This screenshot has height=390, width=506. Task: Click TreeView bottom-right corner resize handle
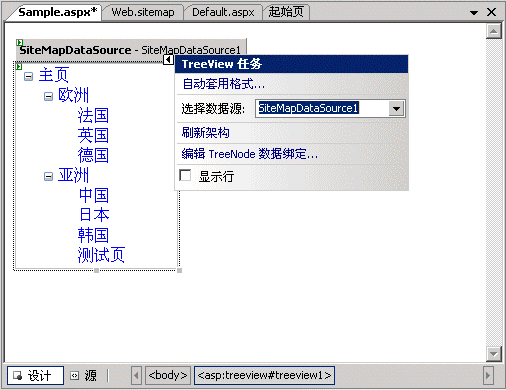tap(179, 270)
